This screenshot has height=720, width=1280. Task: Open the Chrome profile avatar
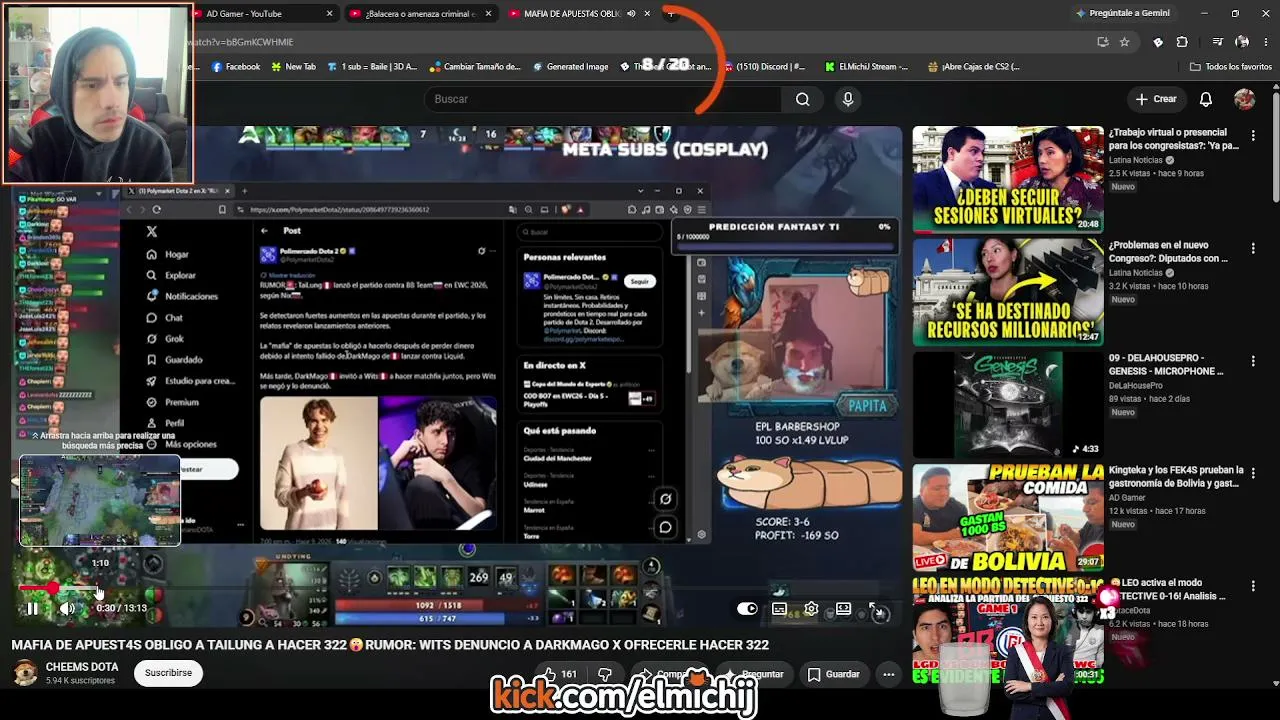point(1242,42)
